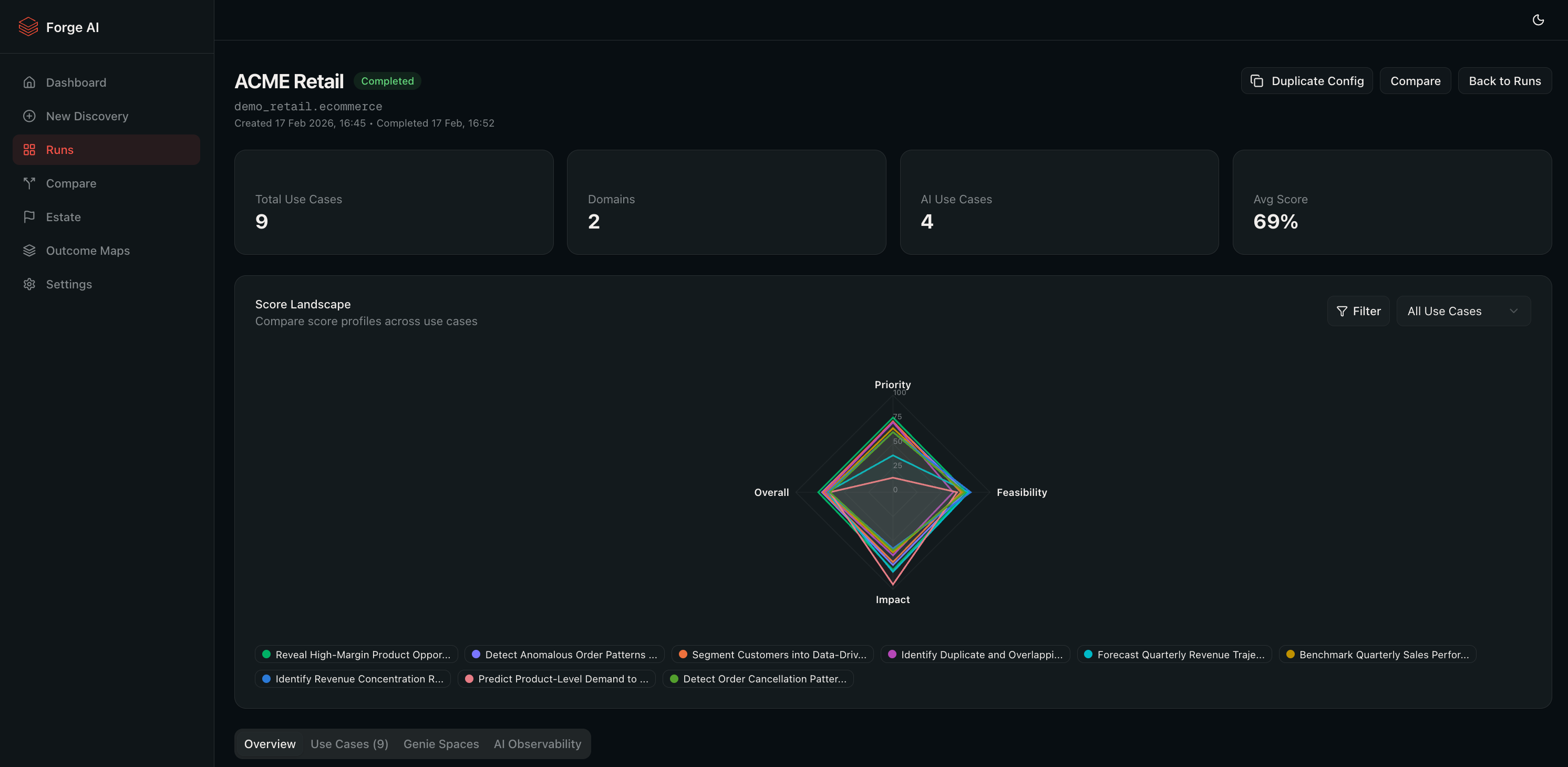Click the ACME Retail title
This screenshot has height=767, width=1568.
(x=289, y=81)
